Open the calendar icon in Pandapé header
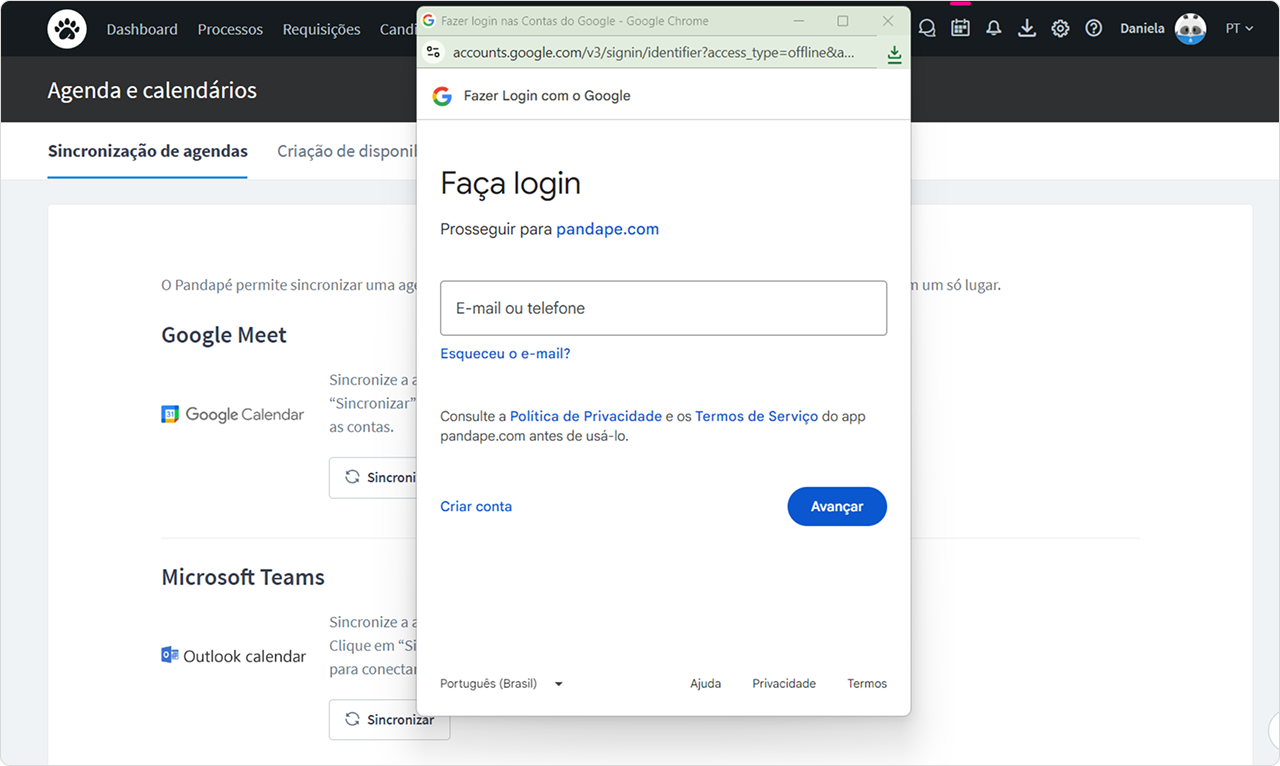Viewport: 1280px width, 766px height. [960, 28]
